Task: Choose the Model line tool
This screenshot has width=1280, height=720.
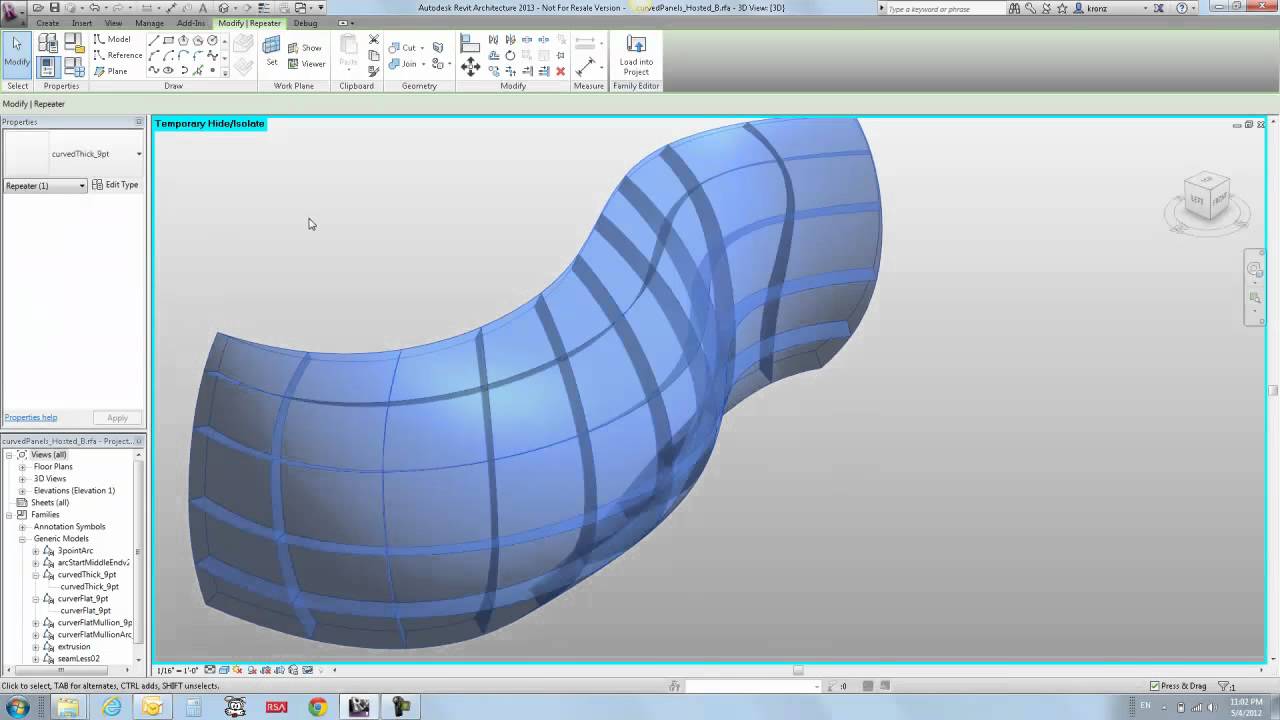Action: (x=112, y=39)
